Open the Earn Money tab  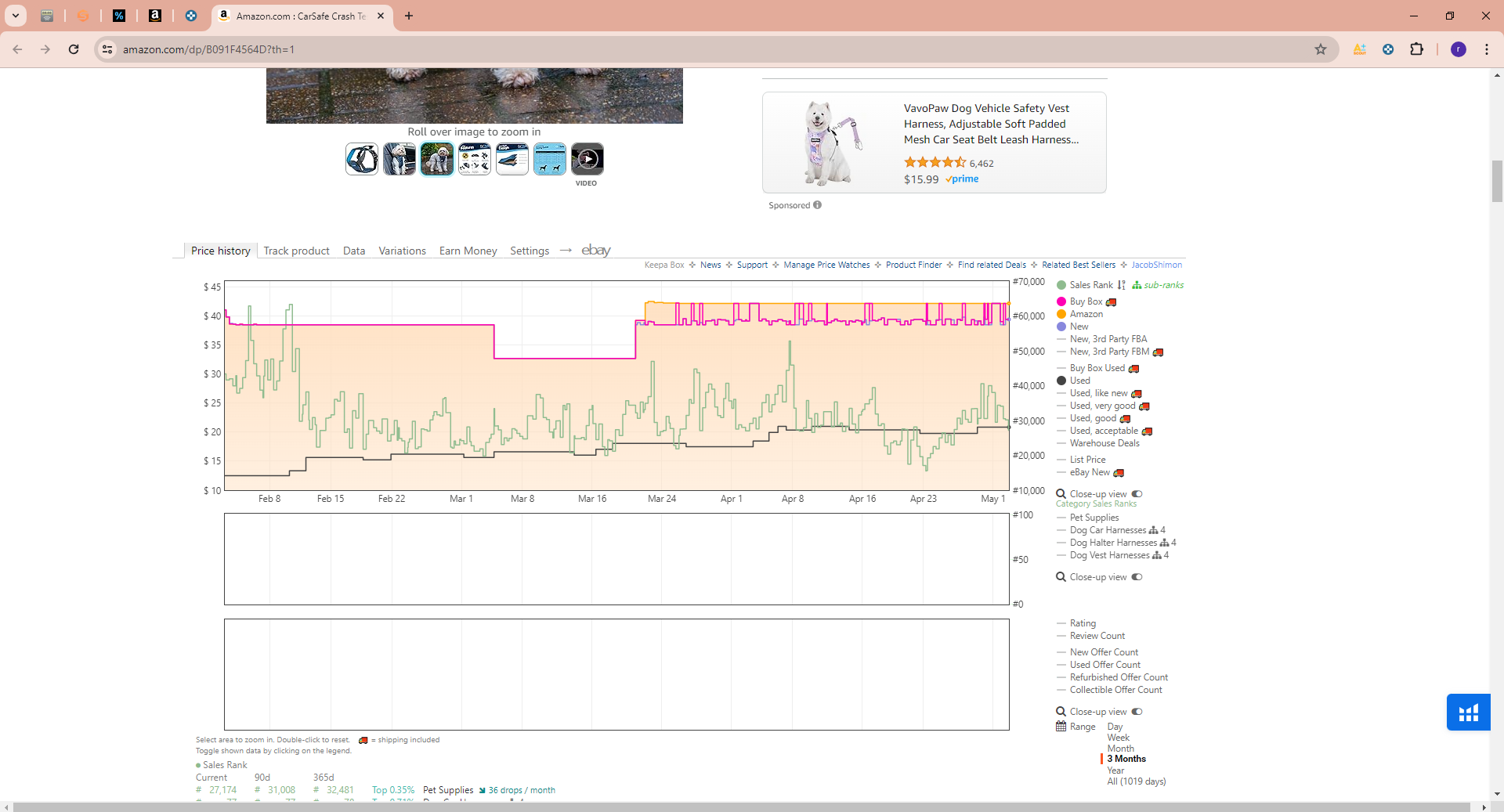(x=468, y=251)
